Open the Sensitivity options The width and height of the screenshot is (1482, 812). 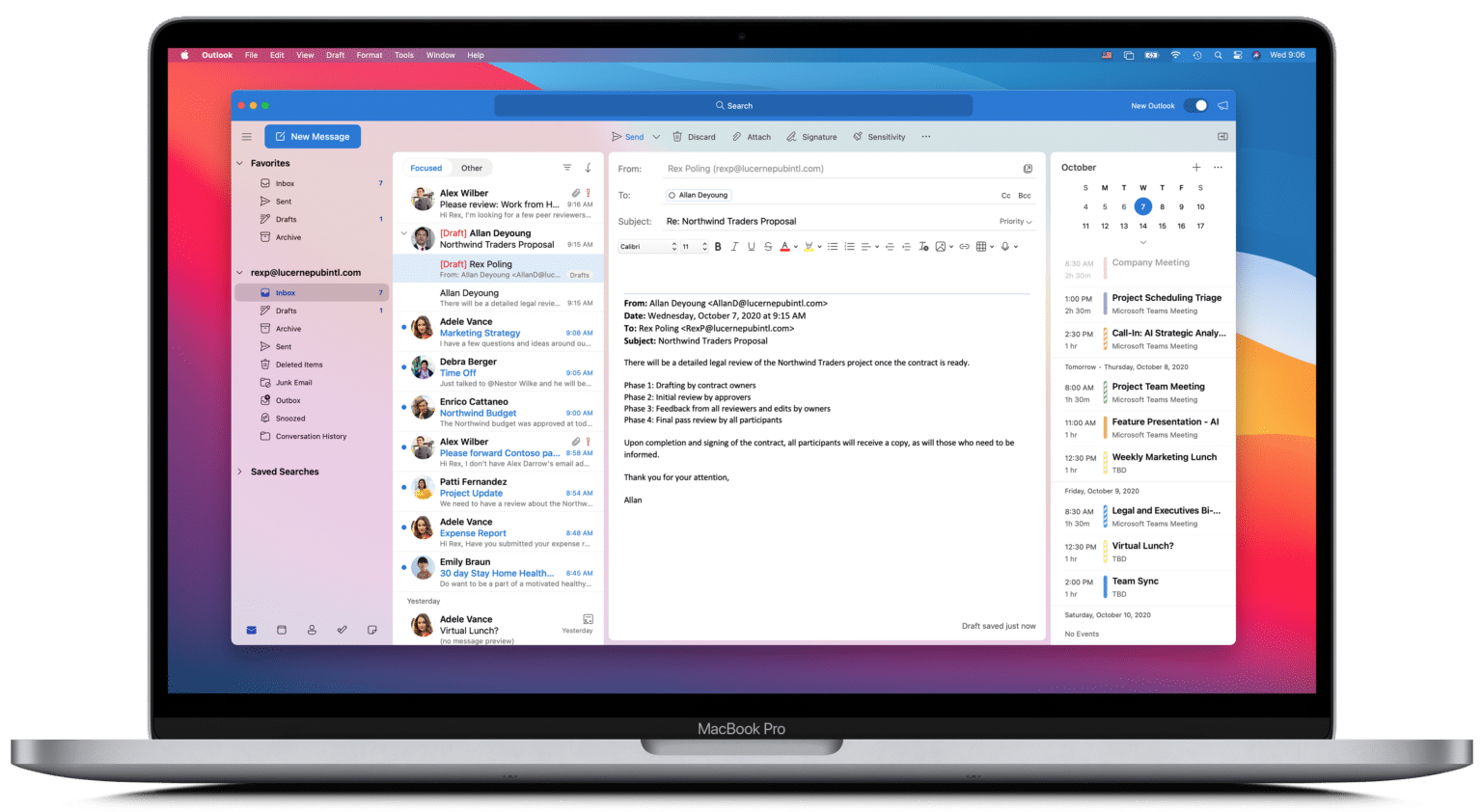[x=879, y=137]
